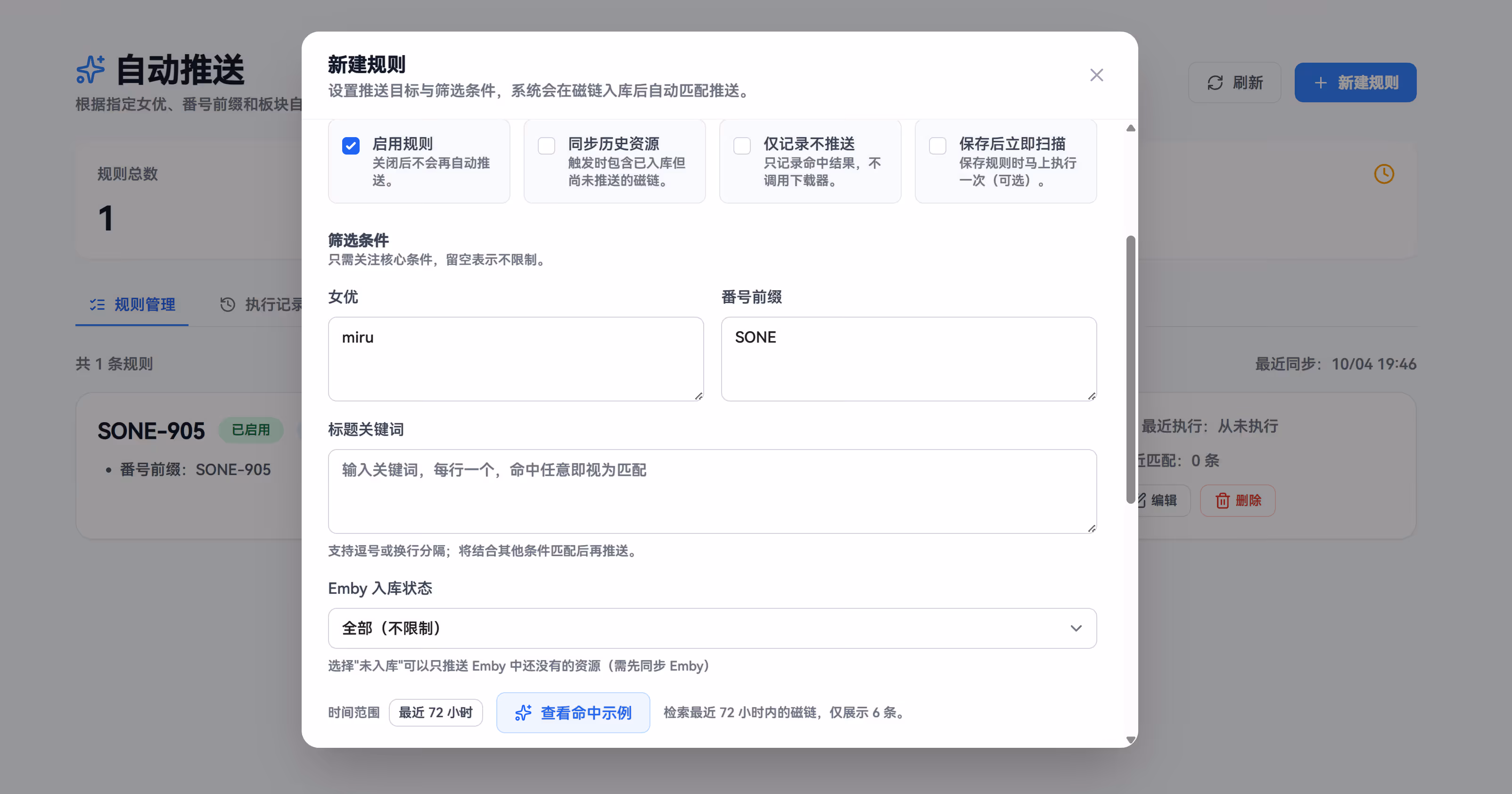Image resolution: width=1512 pixels, height=794 pixels.
Task: Check the 仅记录不推送 option
Action: click(742, 146)
